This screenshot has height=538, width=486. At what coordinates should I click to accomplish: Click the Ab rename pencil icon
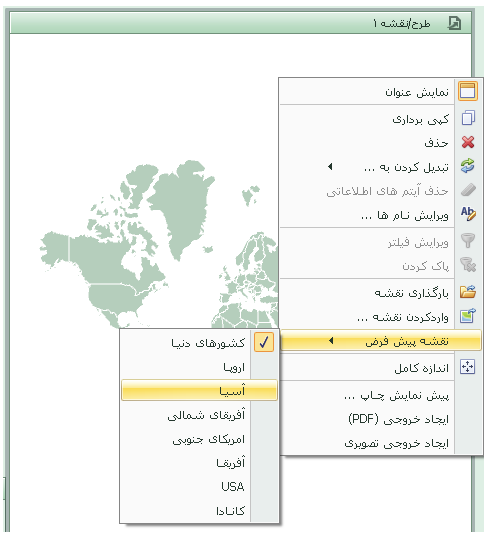coord(468,213)
